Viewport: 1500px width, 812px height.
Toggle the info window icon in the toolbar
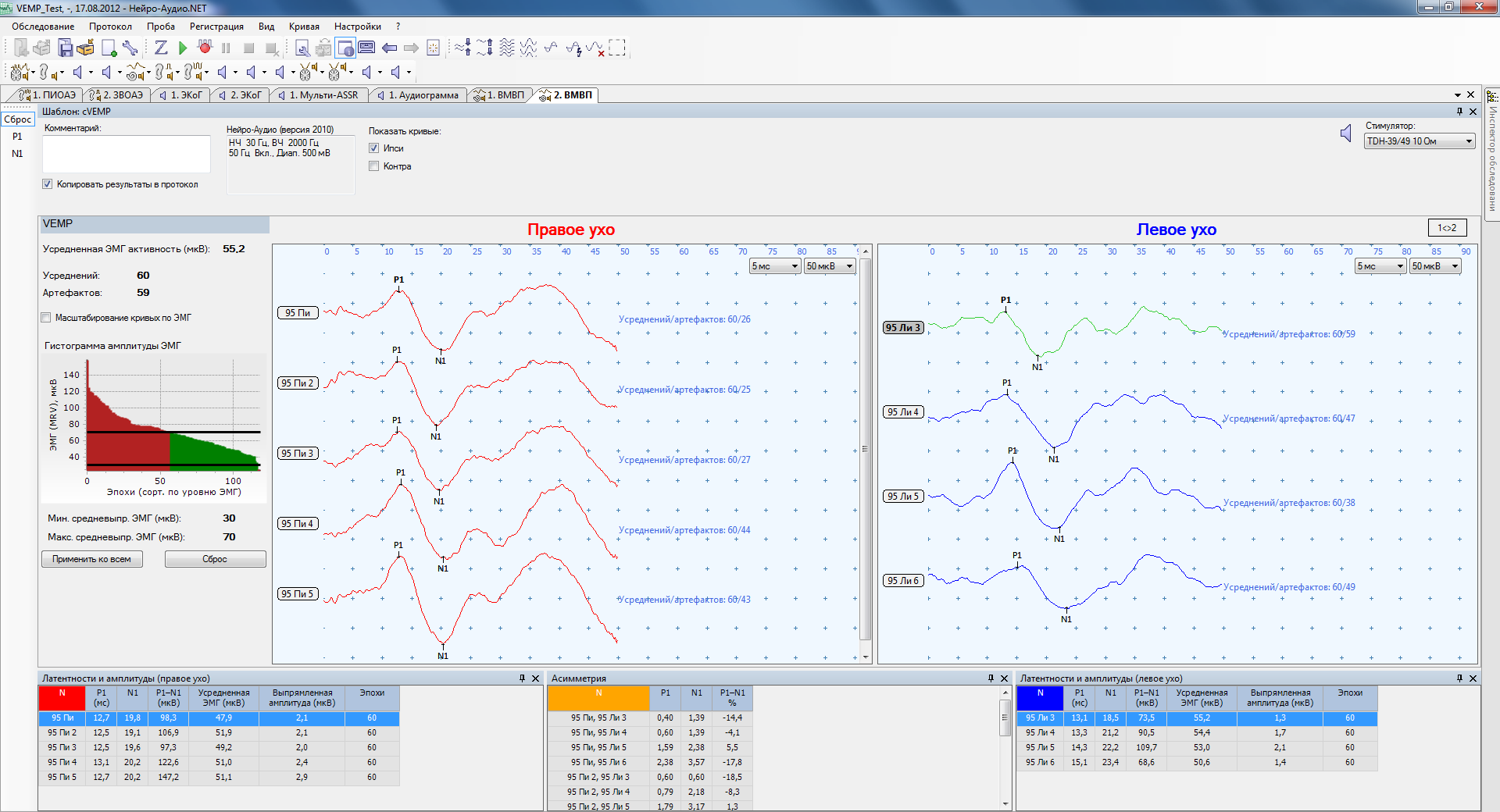click(345, 48)
